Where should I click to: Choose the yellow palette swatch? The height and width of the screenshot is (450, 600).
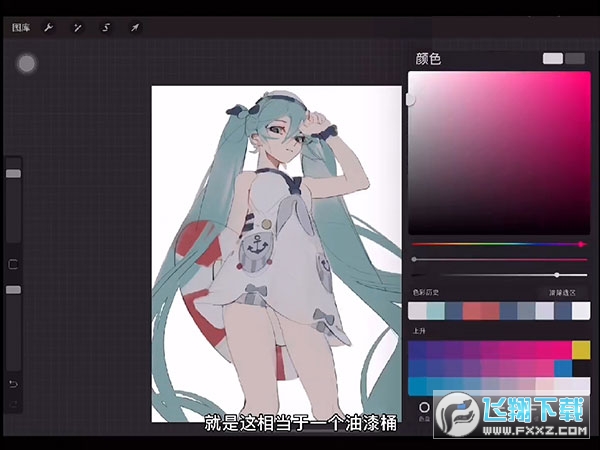click(581, 350)
